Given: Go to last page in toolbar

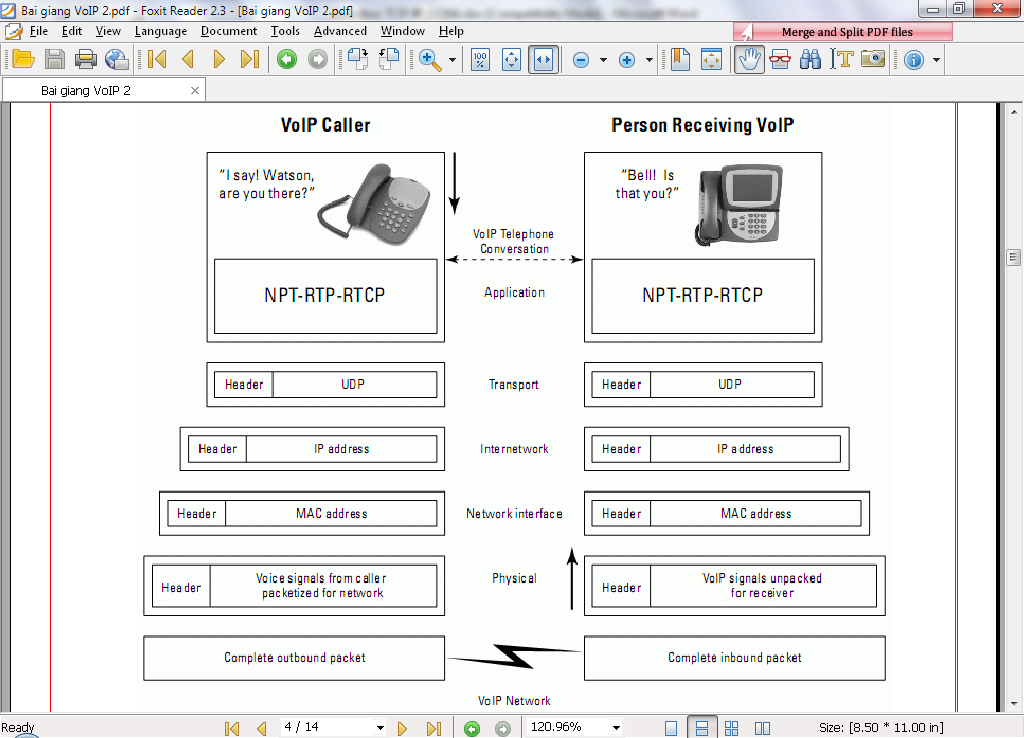Looking at the screenshot, I should pyautogui.click(x=250, y=59).
